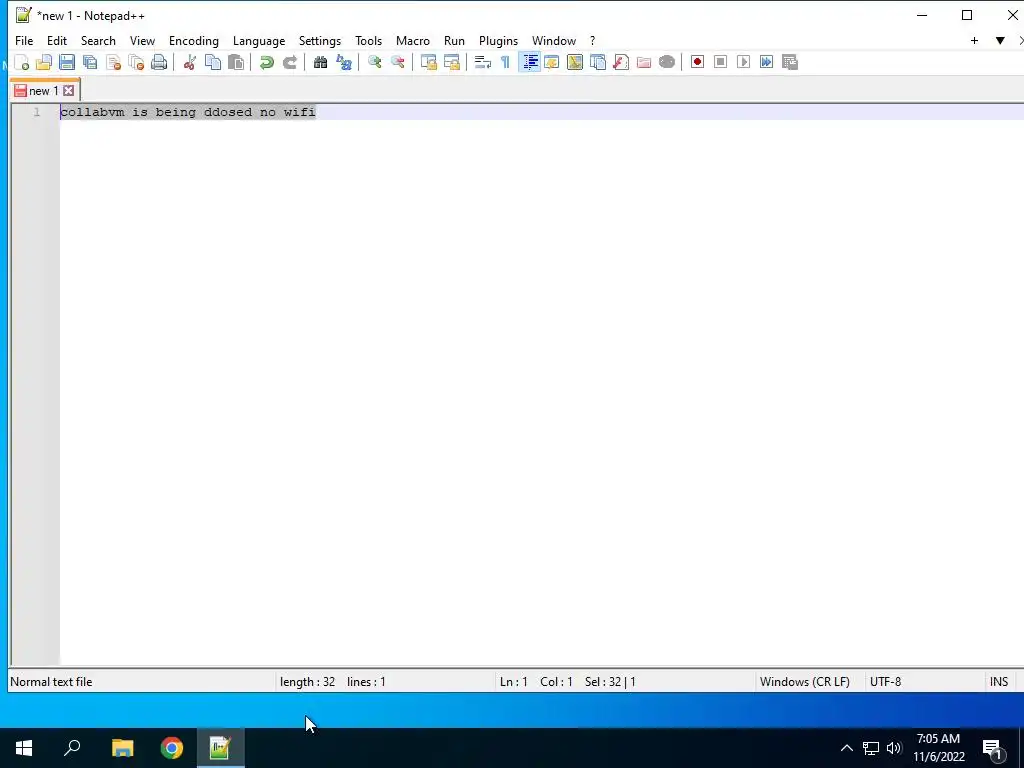
Task: Open the Search menu
Action: (98, 40)
